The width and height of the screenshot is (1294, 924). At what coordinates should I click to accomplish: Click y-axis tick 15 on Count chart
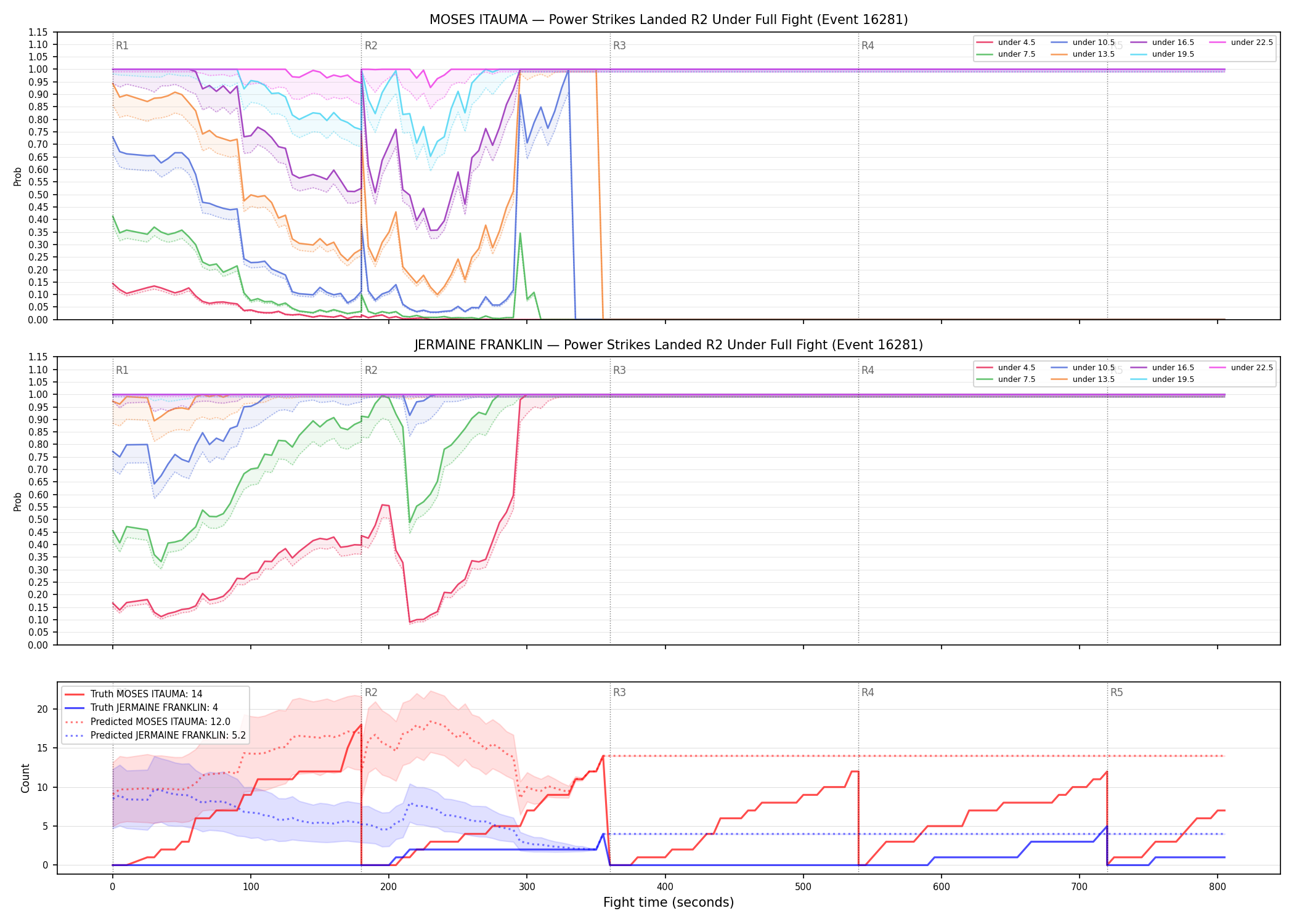43,748
